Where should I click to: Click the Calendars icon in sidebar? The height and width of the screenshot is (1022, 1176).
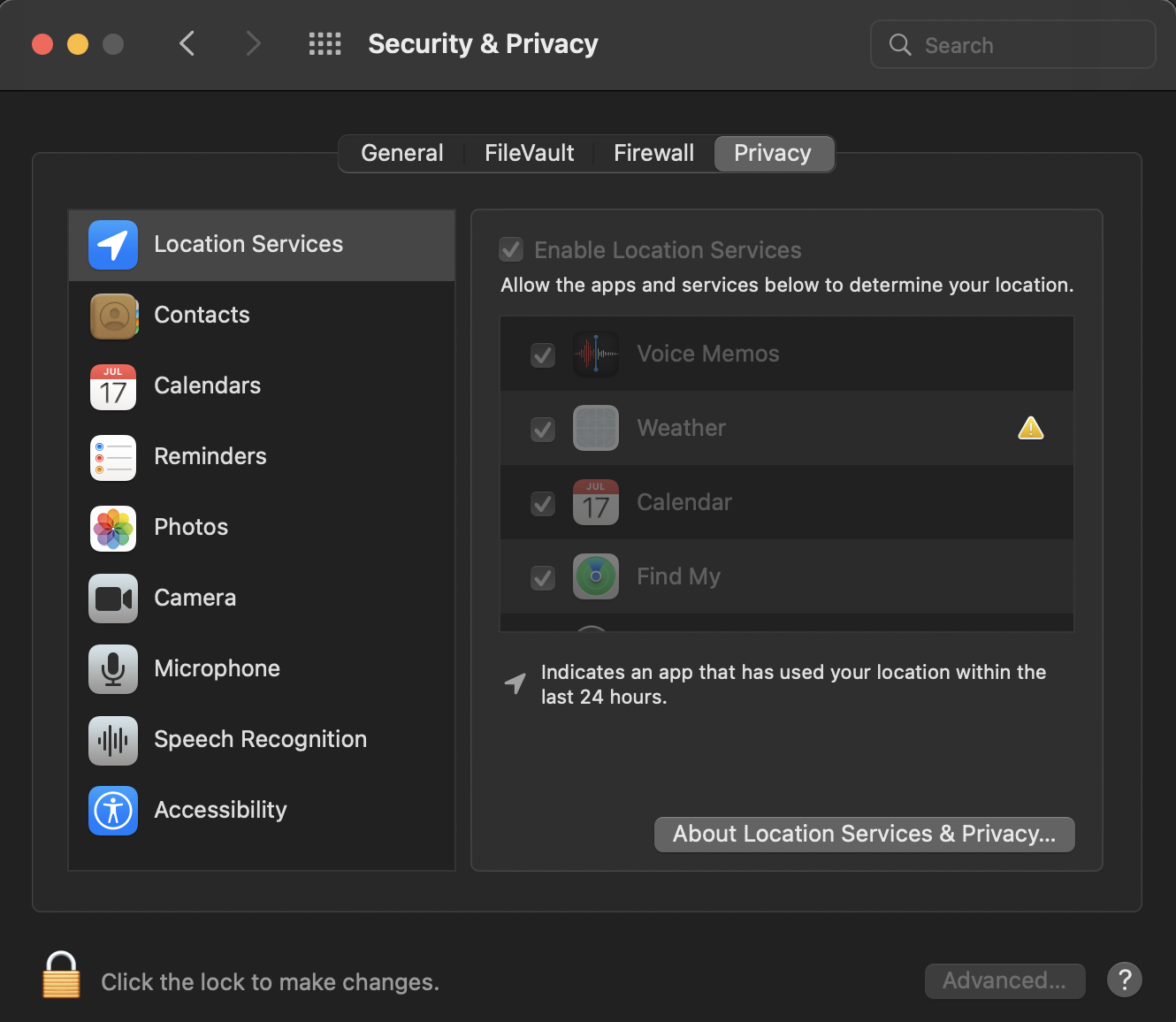tap(113, 386)
